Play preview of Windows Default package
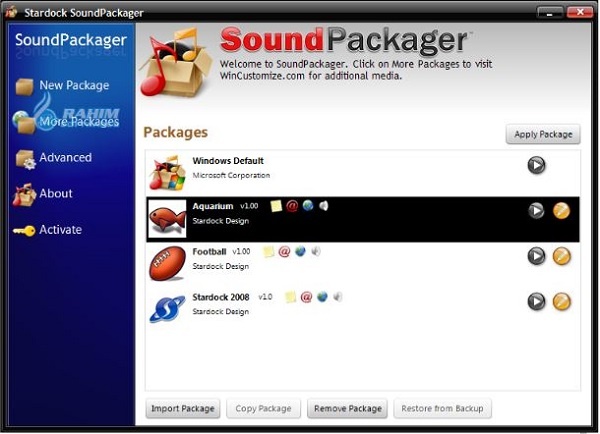 536,165
